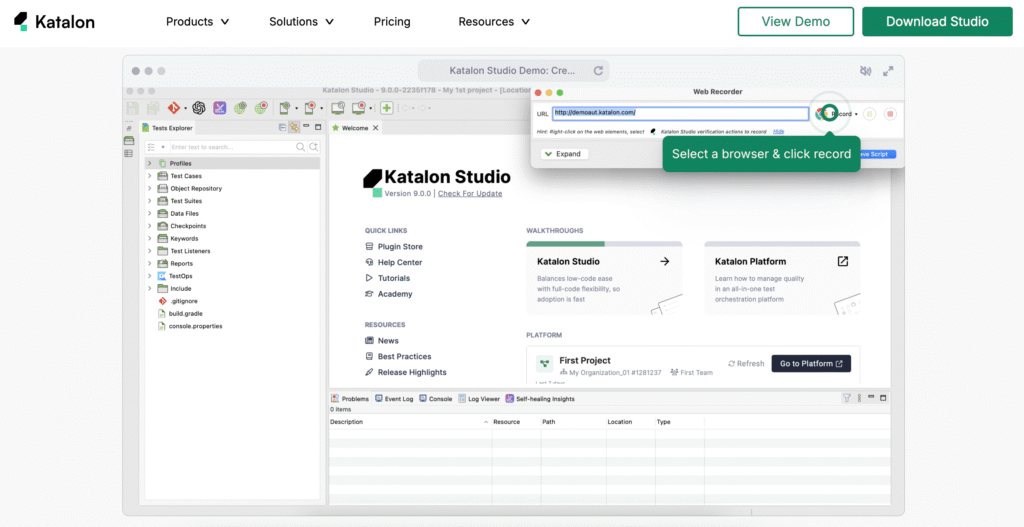This screenshot has height=527, width=1024.
Task: Click the Hide link in Web Recorder hint
Action: pos(778,131)
